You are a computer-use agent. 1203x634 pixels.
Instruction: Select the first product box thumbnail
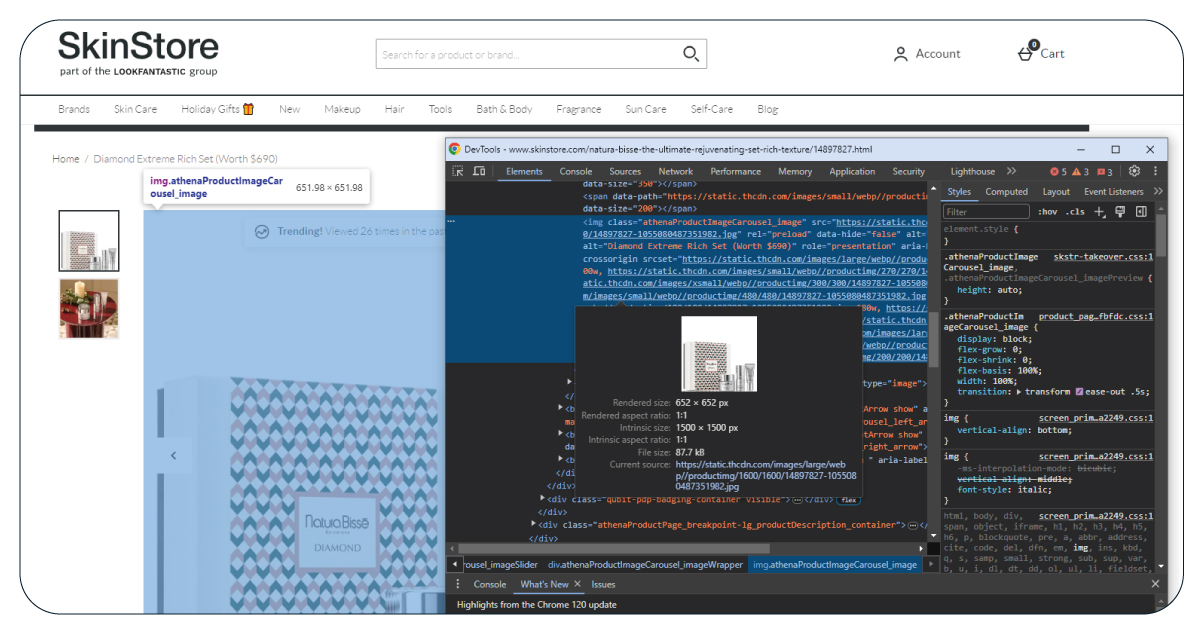coord(89,241)
